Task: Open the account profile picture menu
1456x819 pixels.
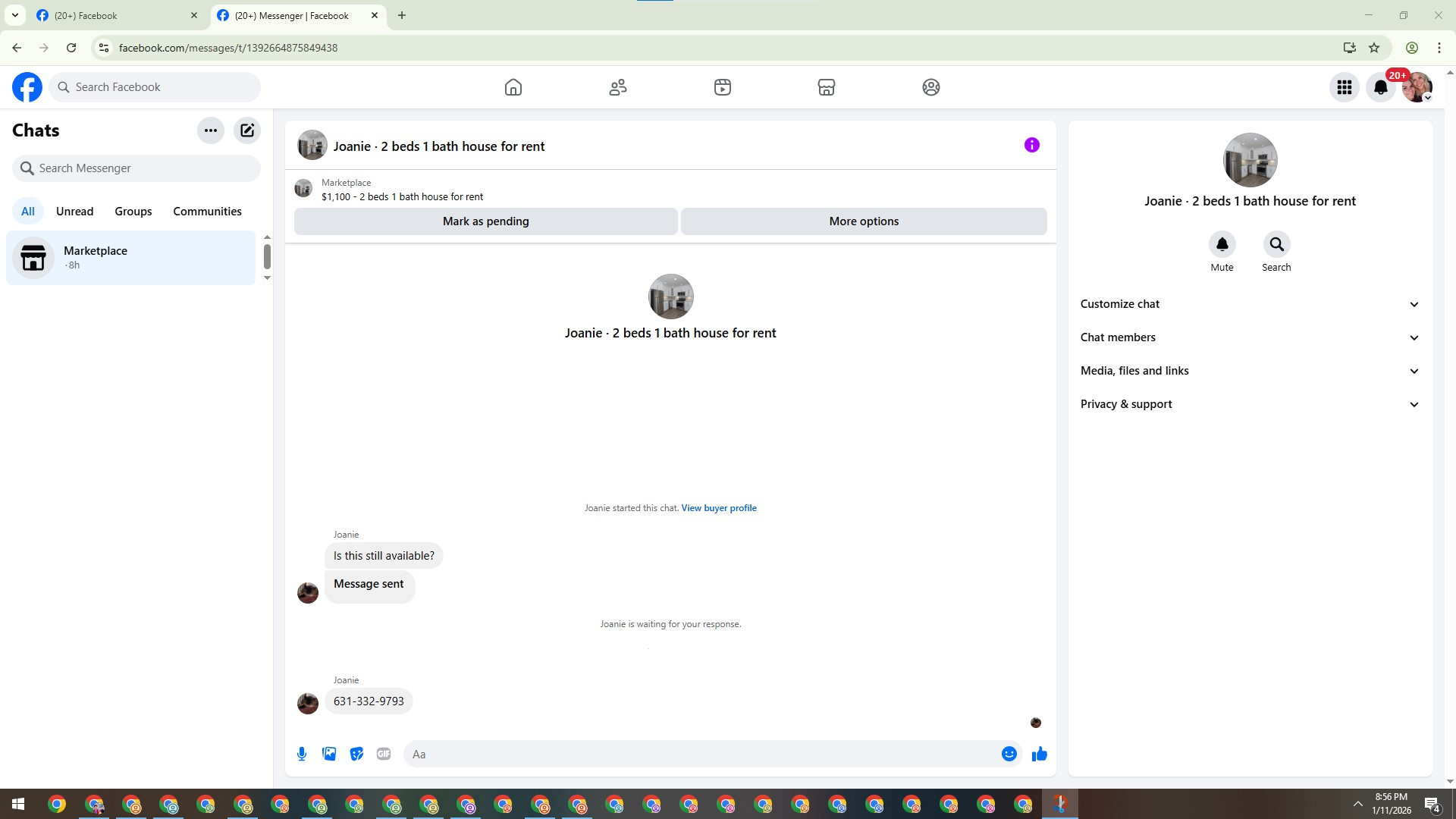Action: 1417,87
